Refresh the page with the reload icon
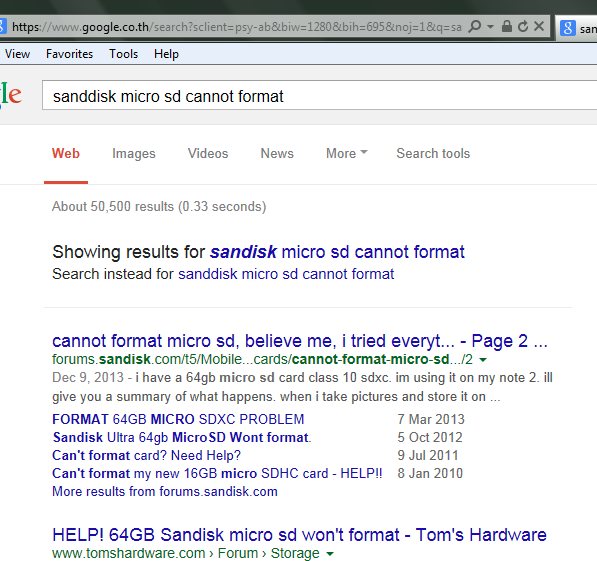The image size is (597, 561). point(523,26)
